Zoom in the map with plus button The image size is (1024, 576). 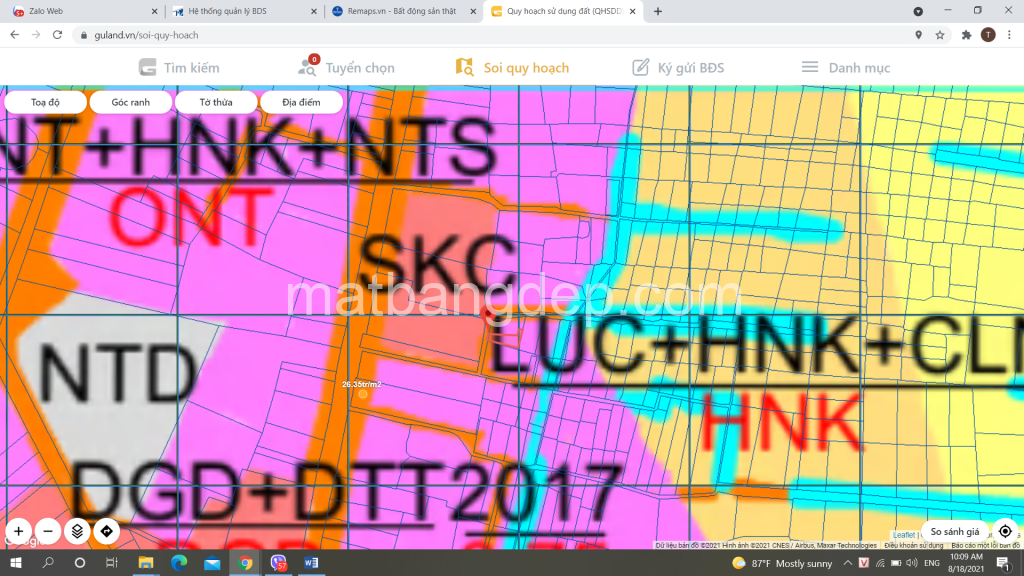click(18, 532)
